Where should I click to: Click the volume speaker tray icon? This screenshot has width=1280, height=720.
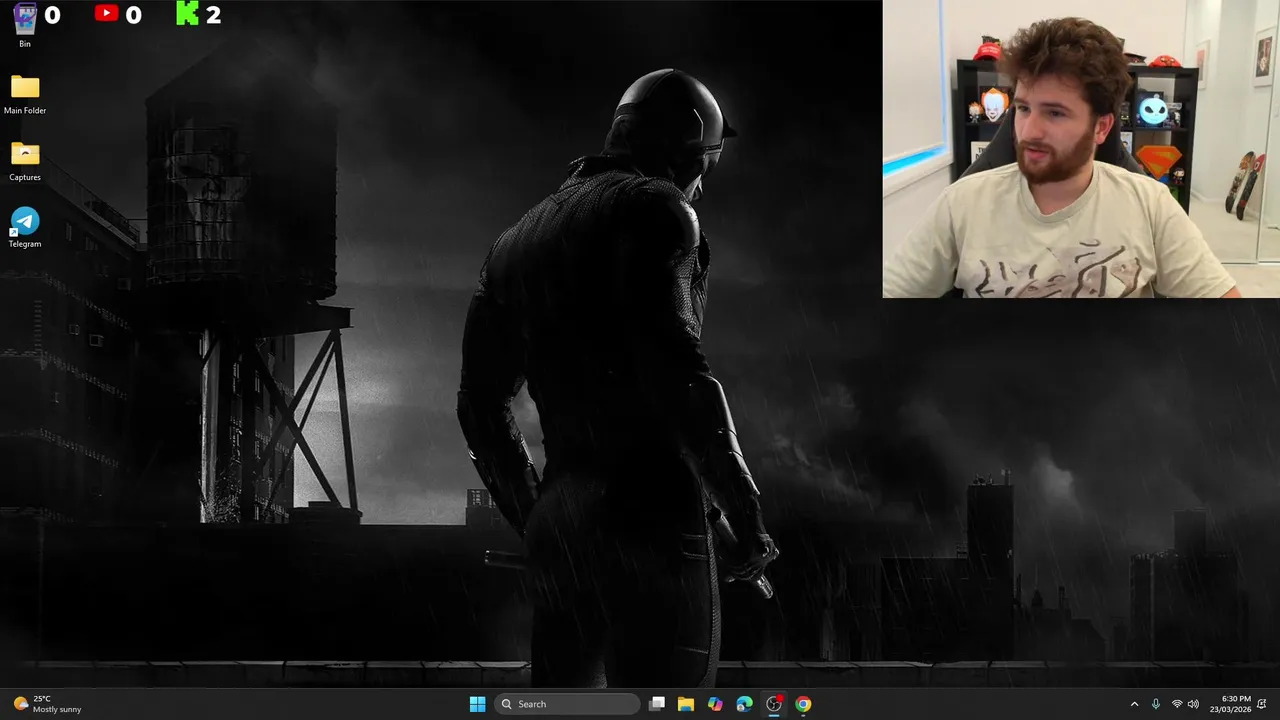tap(1193, 704)
